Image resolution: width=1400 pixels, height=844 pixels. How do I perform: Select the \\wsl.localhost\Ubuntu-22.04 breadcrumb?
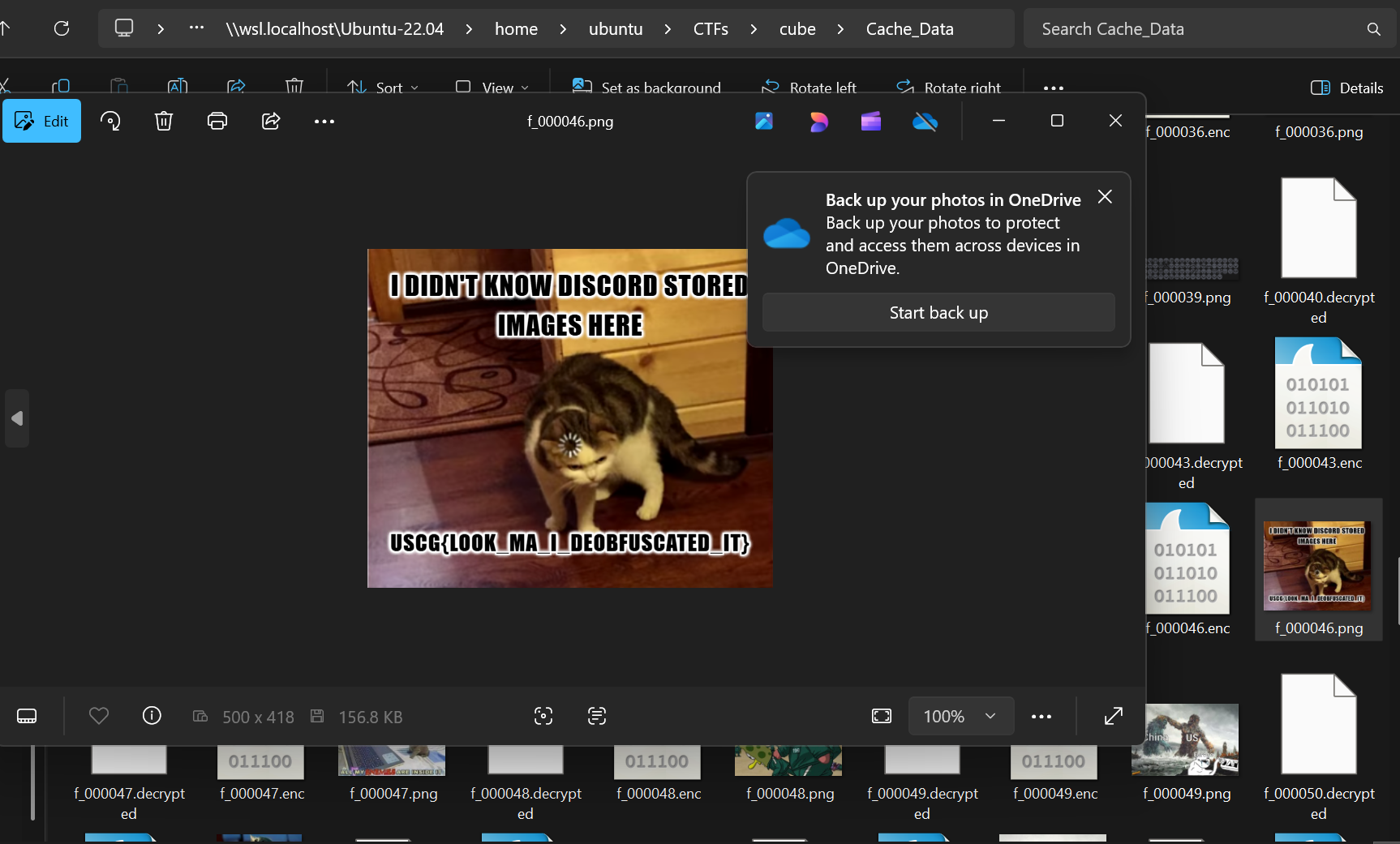335,28
